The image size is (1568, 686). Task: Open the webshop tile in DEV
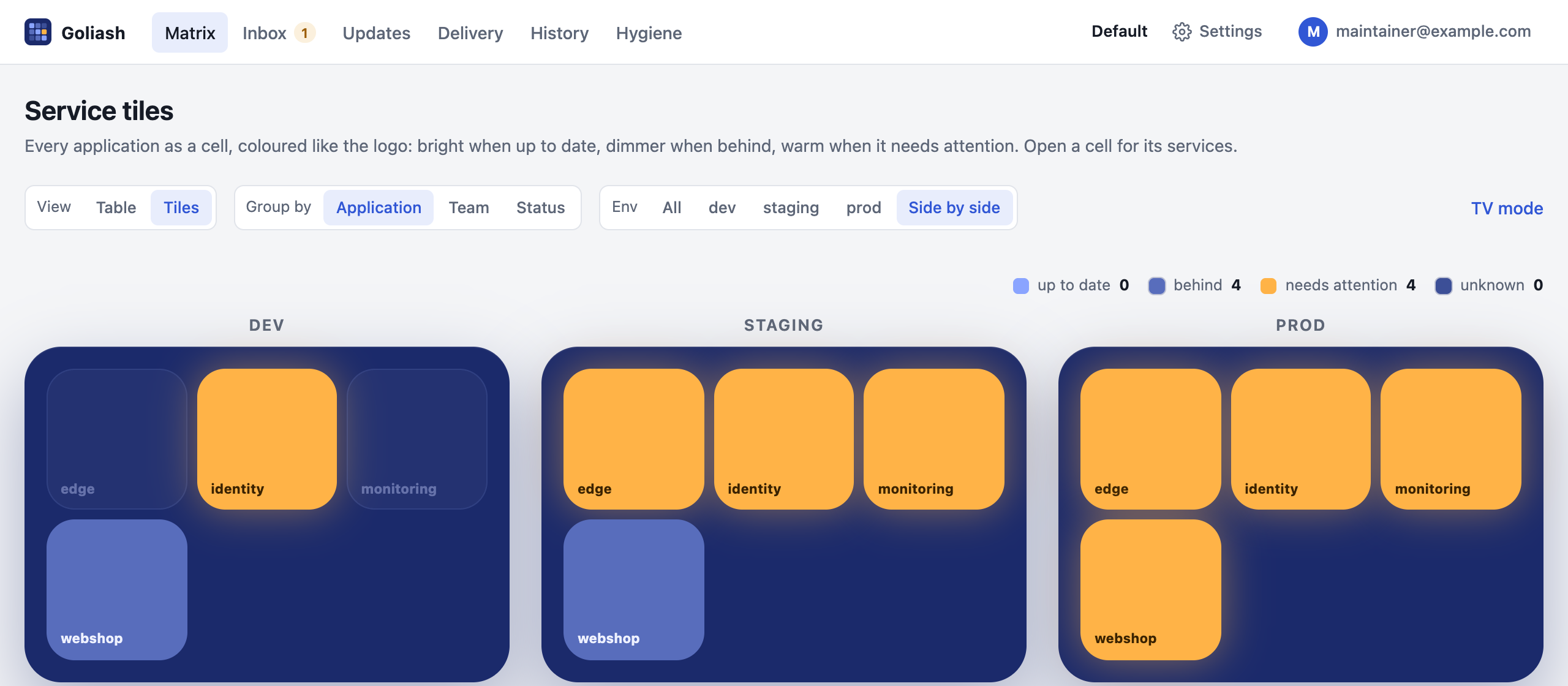[117, 589]
